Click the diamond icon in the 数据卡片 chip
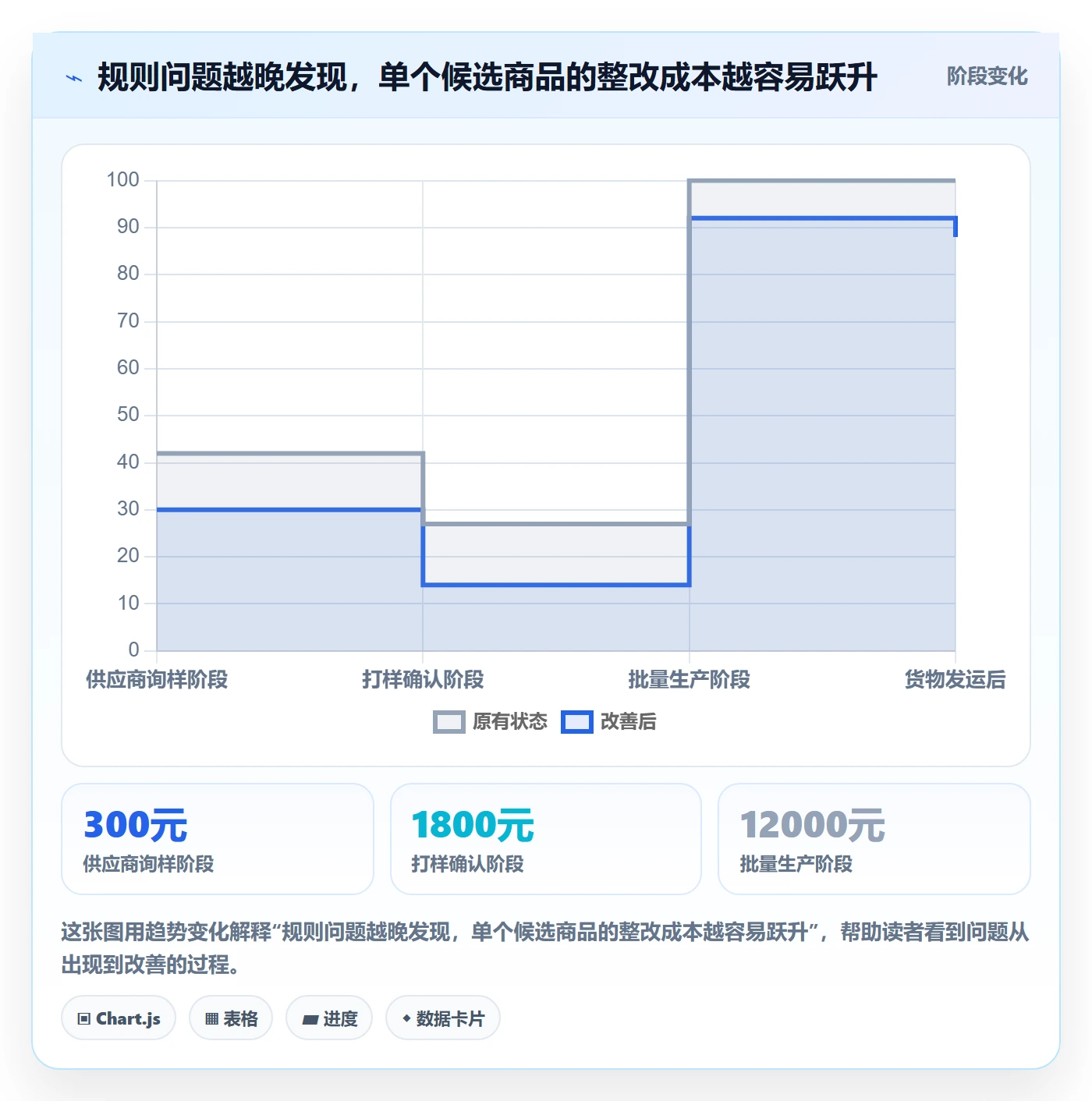The height and width of the screenshot is (1101, 1092). point(406,1018)
